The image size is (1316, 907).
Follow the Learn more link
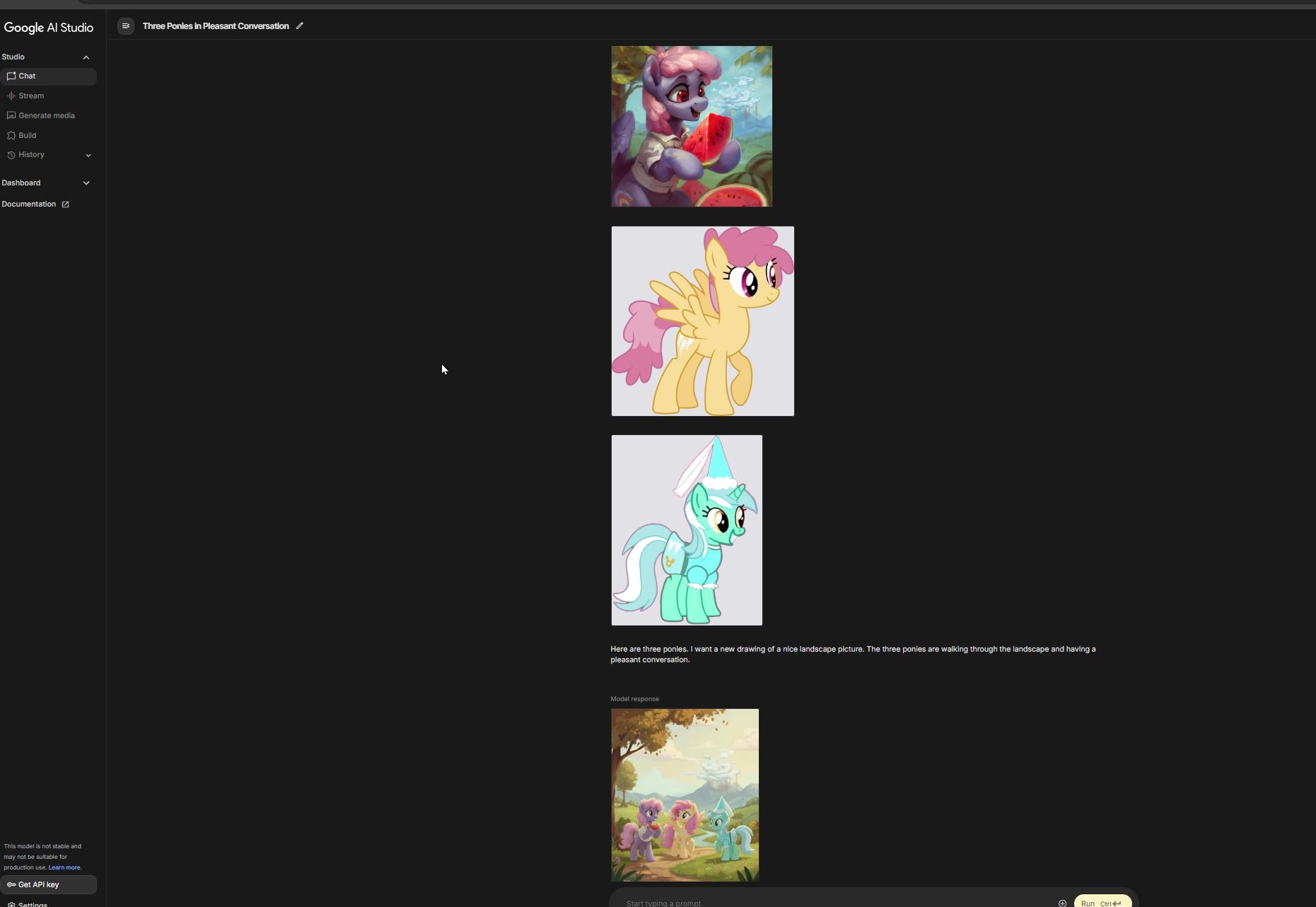[x=64, y=867]
